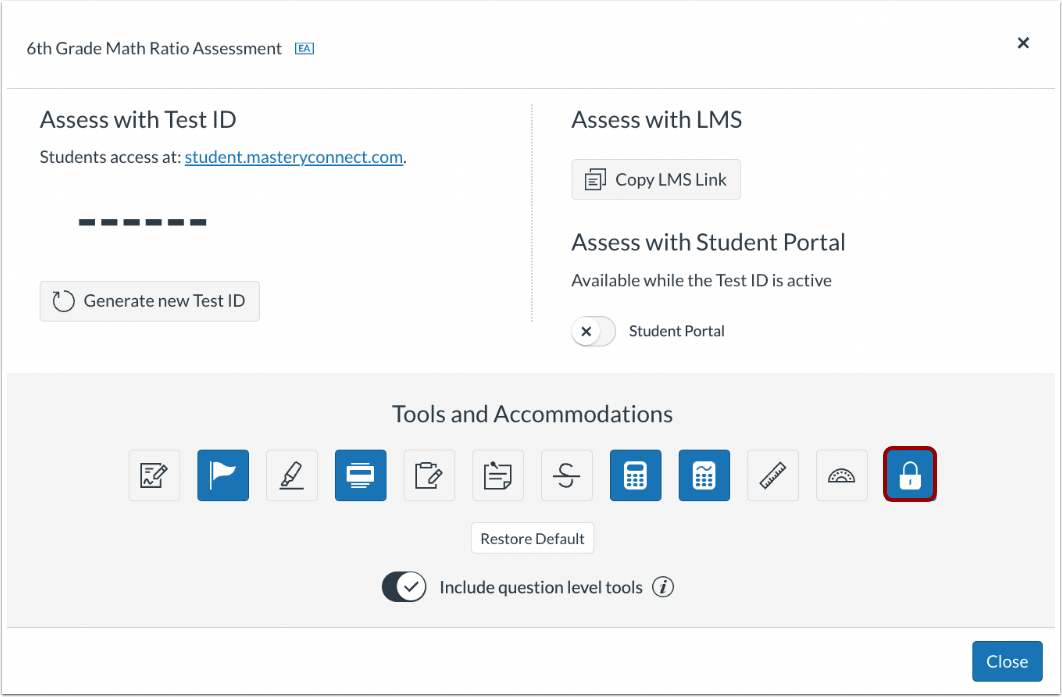The image size is (1062, 697).
Task: Click the Copy LMS Link button
Action: coord(656,179)
